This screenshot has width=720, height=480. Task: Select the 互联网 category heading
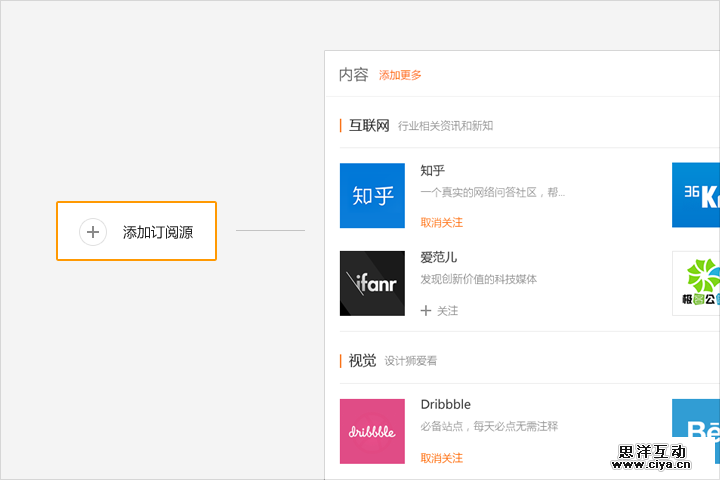point(369,125)
